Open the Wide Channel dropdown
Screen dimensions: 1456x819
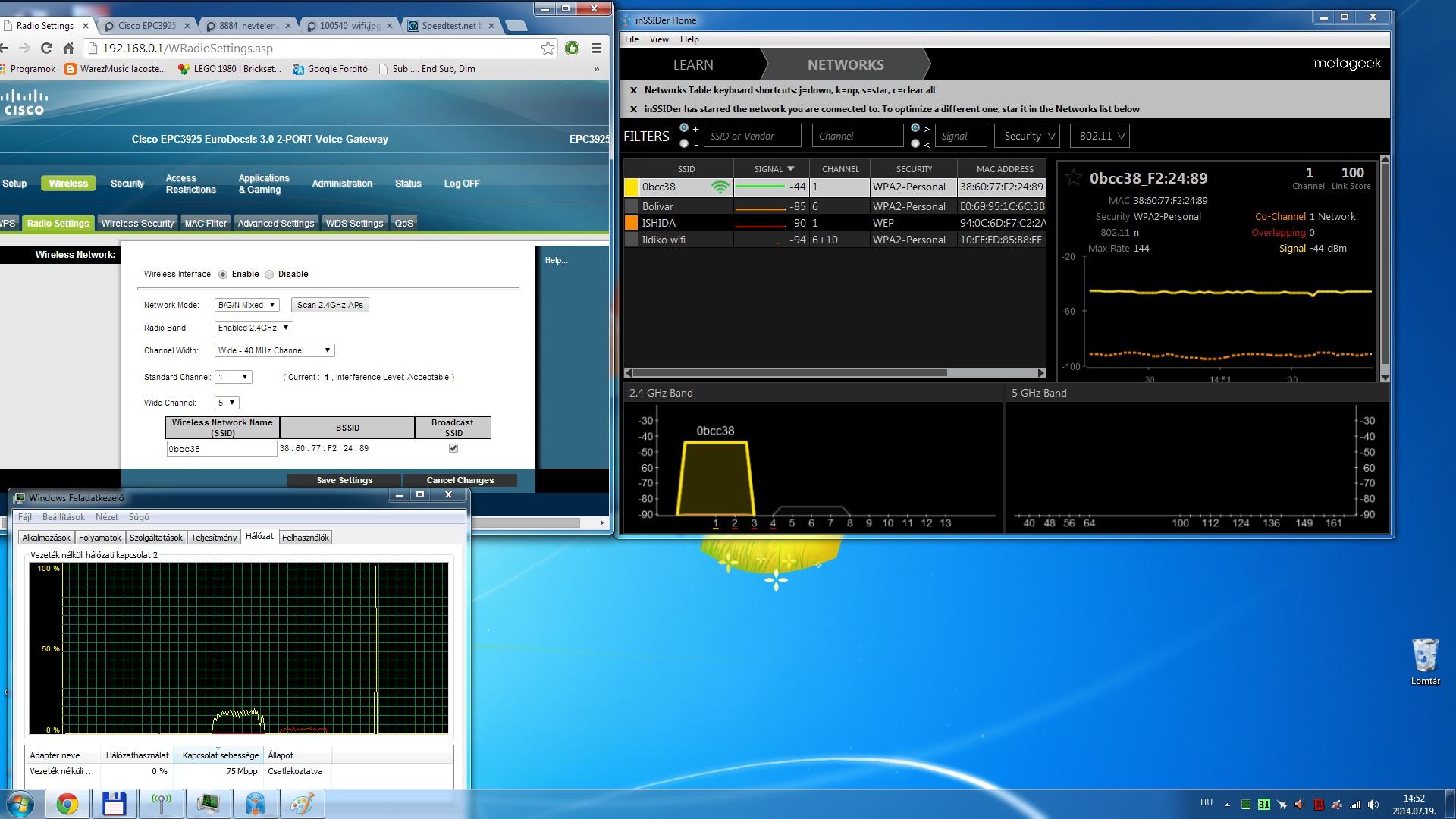(x=227, y=403)
